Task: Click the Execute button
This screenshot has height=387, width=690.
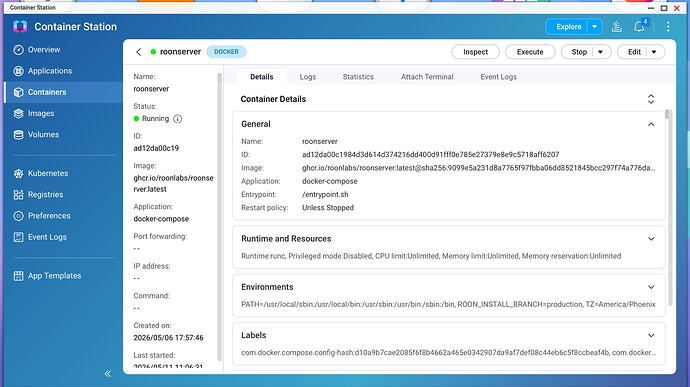Action: click(530, 52)
